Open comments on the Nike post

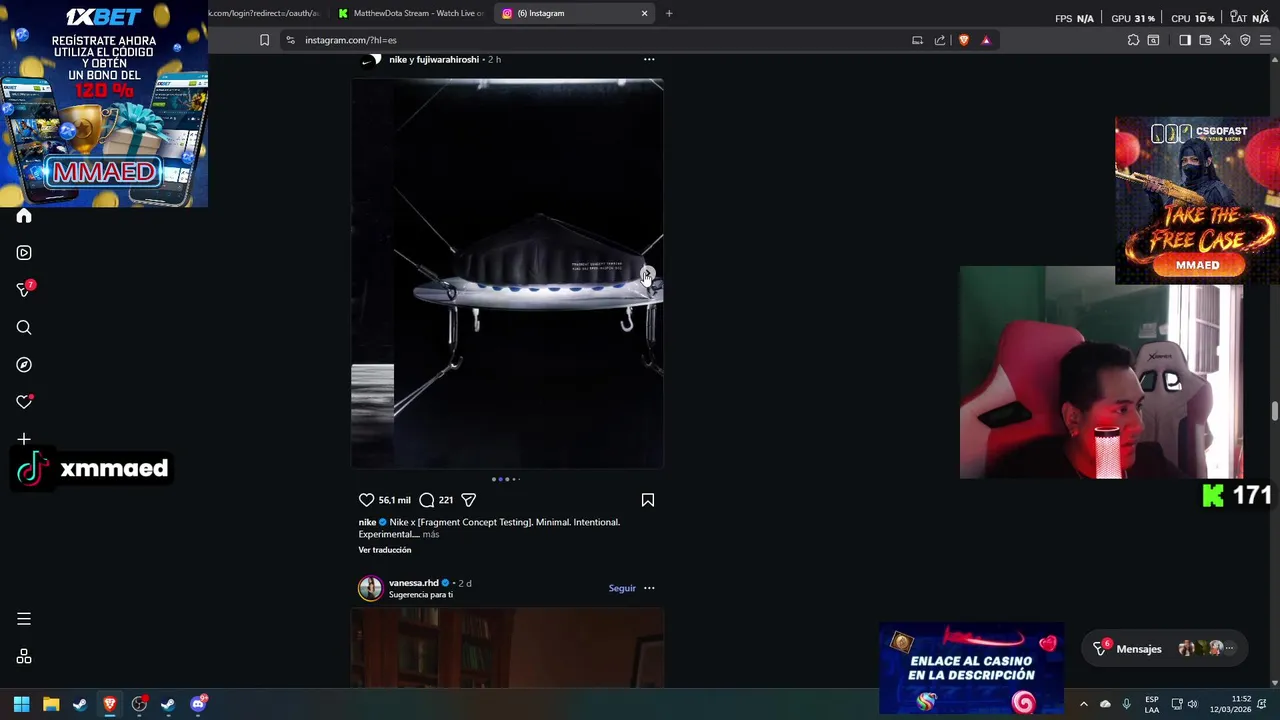coord(427,500)
